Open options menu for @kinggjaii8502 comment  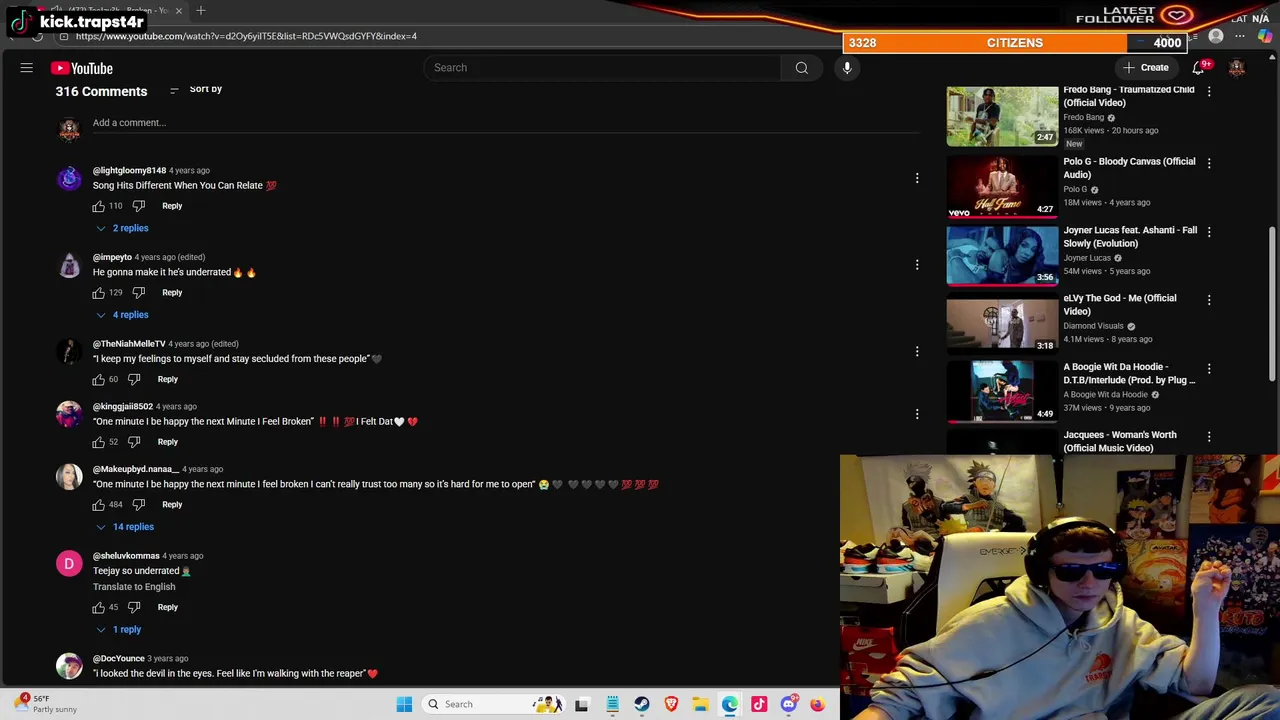(x=917, y=414)
